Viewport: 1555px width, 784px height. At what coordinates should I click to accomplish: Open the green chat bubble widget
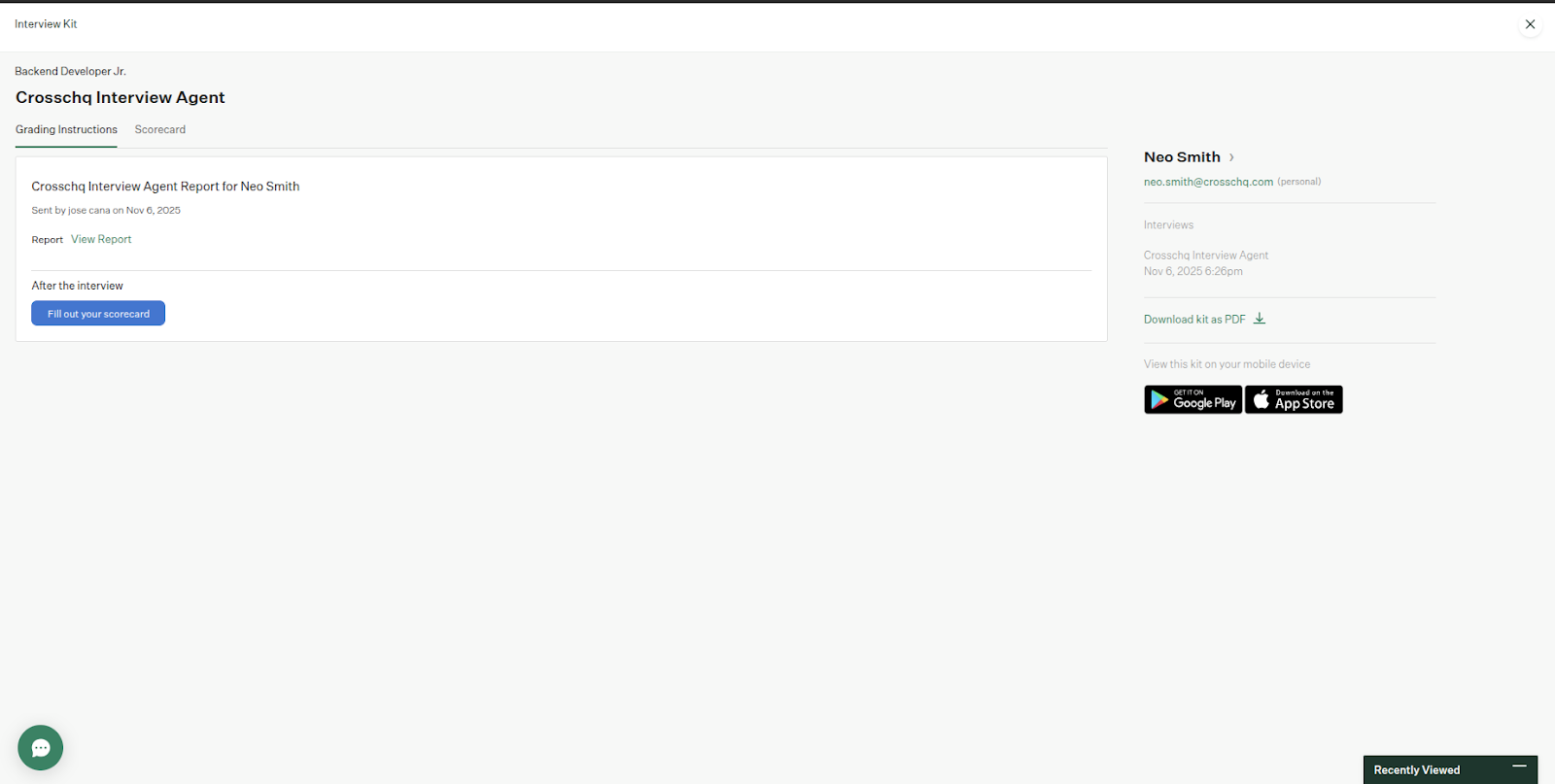pos(41,748)
